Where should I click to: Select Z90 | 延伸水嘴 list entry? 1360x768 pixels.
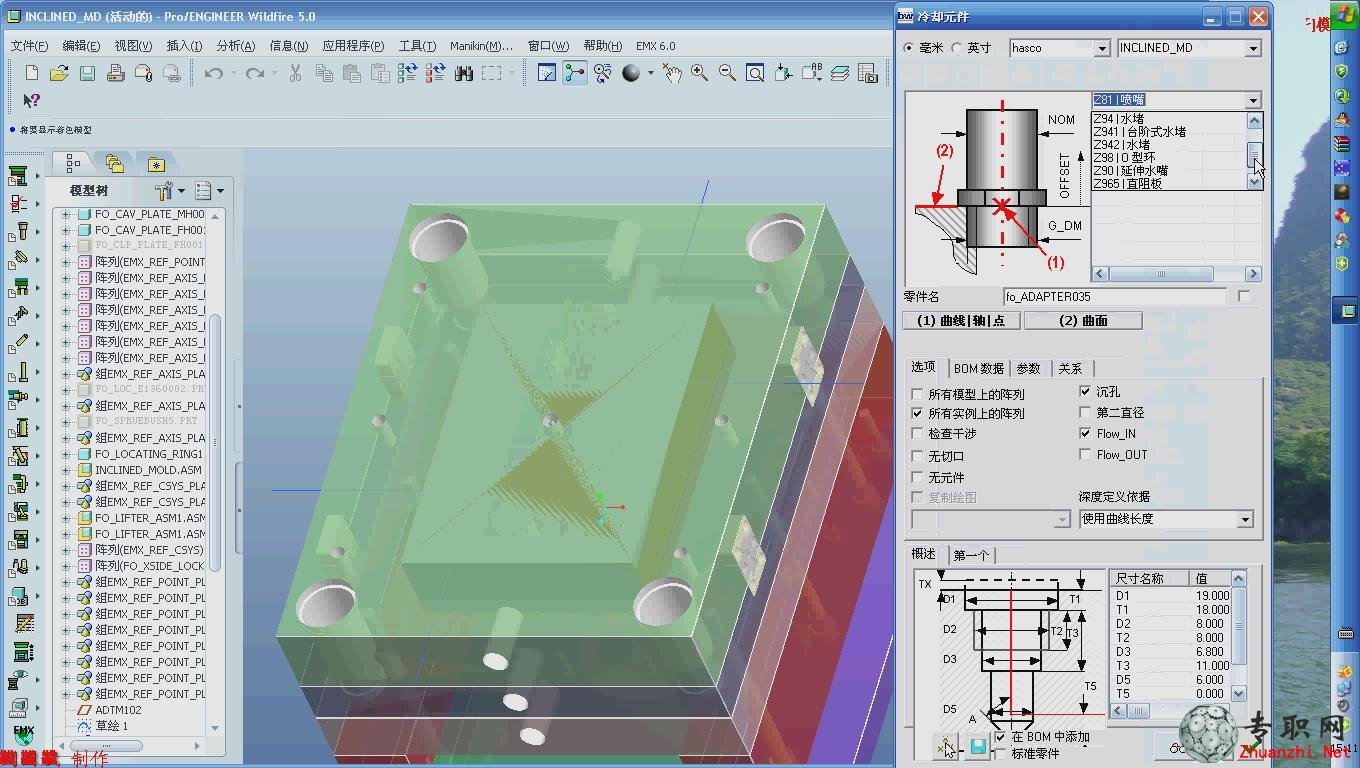[1130, 171]
